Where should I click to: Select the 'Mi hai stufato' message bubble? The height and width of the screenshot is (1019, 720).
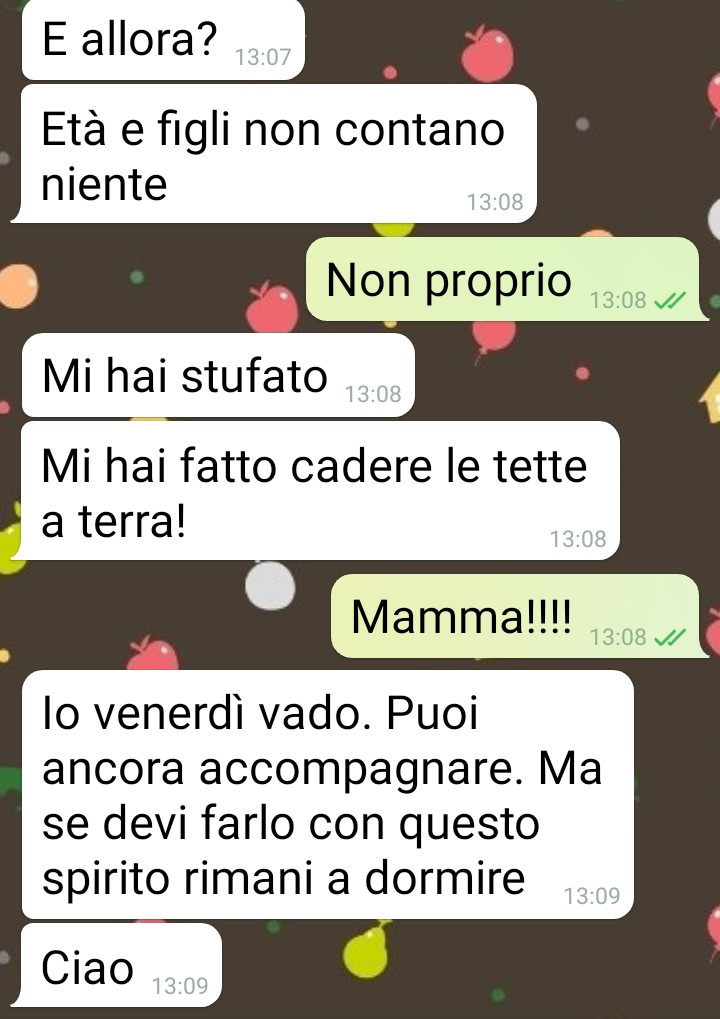(218, 375)
